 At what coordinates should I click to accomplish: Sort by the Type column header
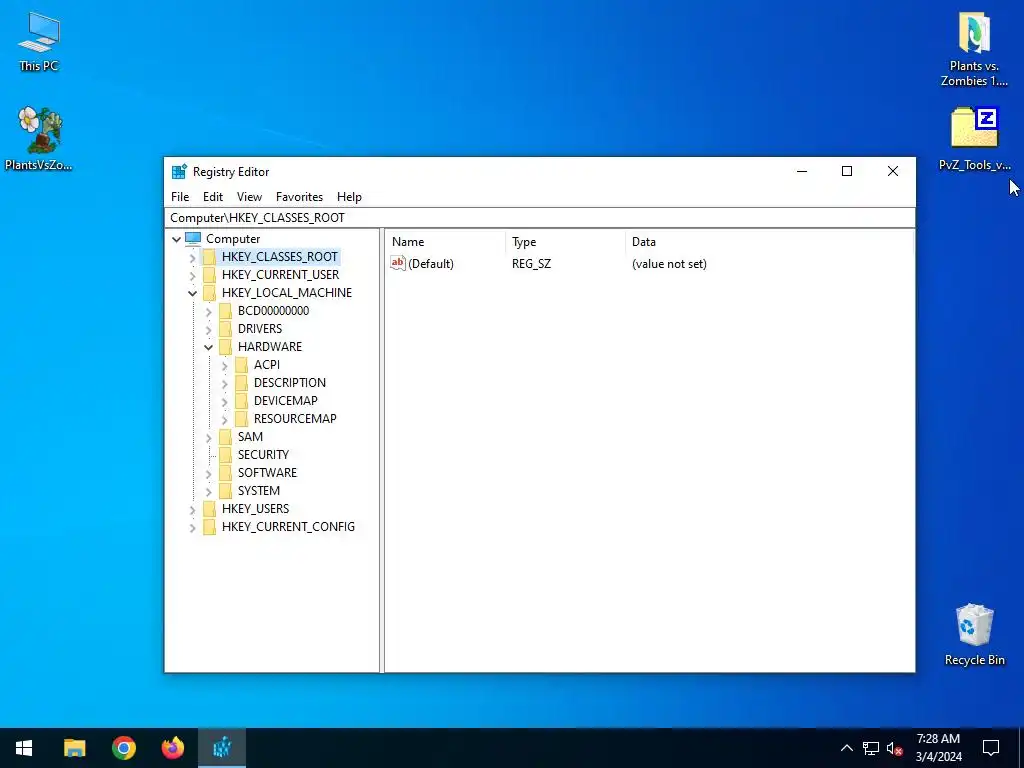click(566, 242)
